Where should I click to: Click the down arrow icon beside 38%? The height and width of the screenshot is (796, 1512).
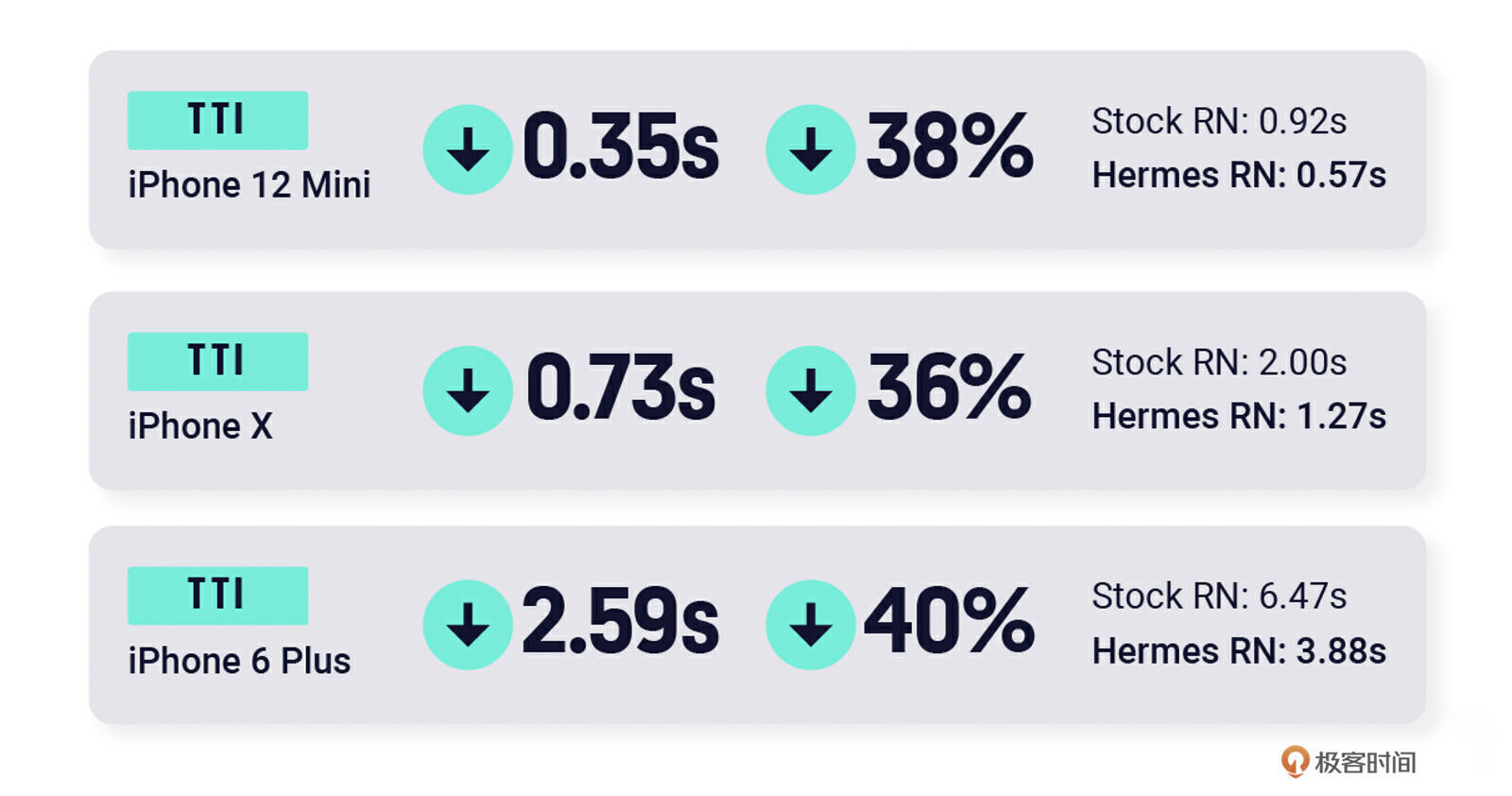[810, 149]
